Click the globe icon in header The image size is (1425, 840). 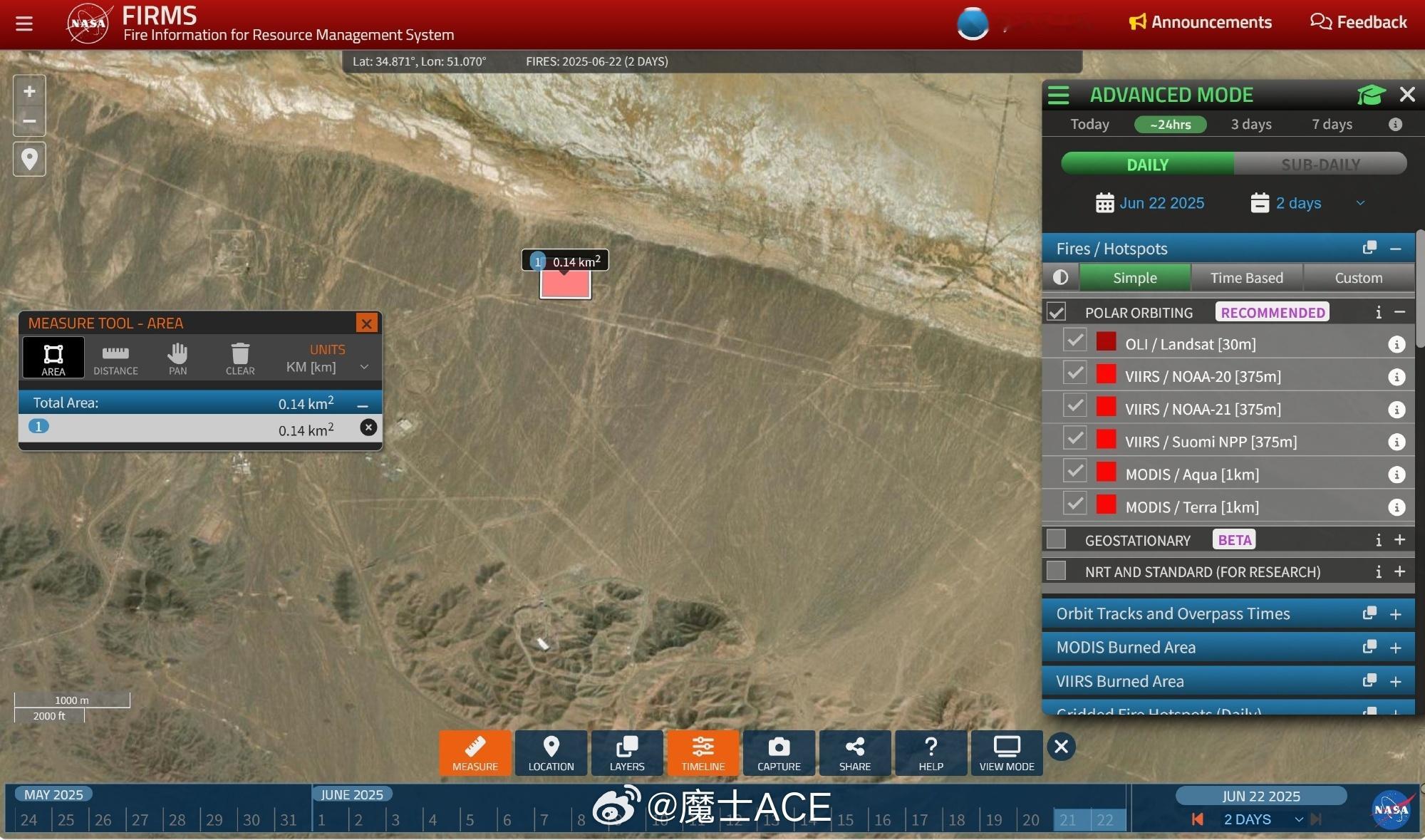pos(973,24)
